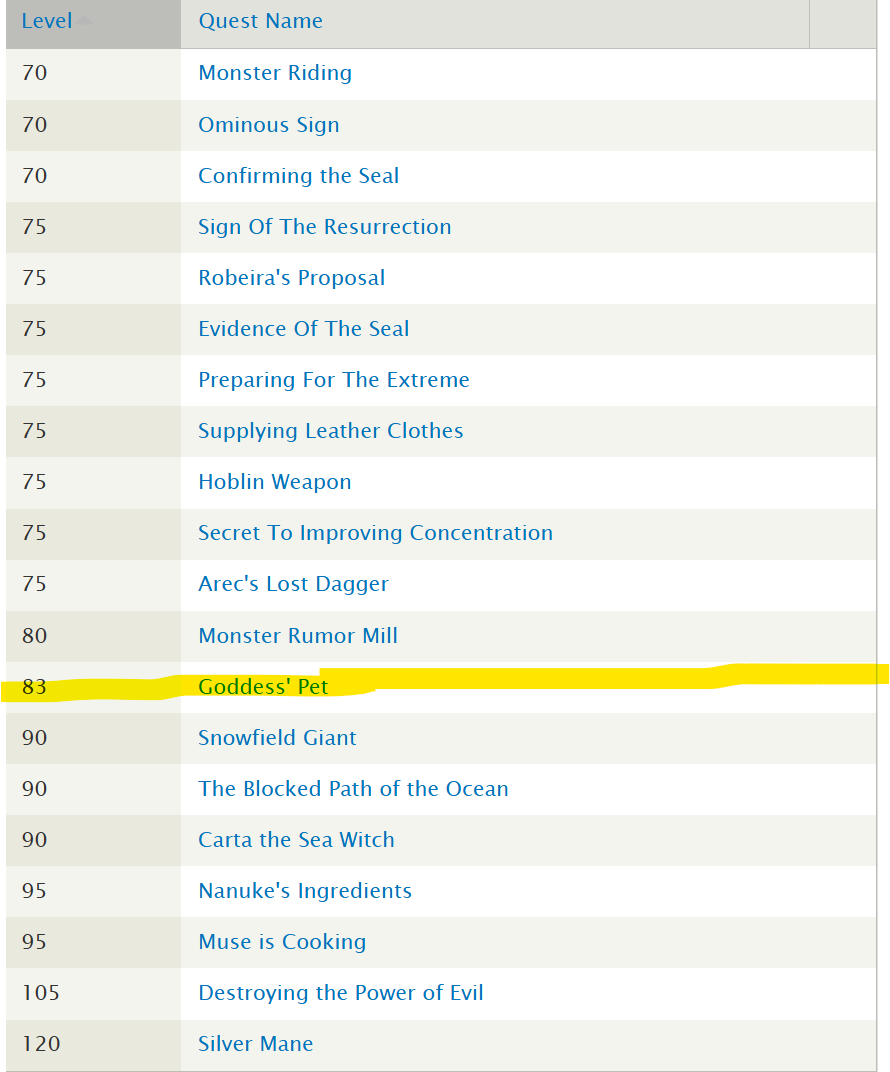890x1072 pixels.
Task: Select level 70 cell beside Monster Riding
Action: pos(93,73)
